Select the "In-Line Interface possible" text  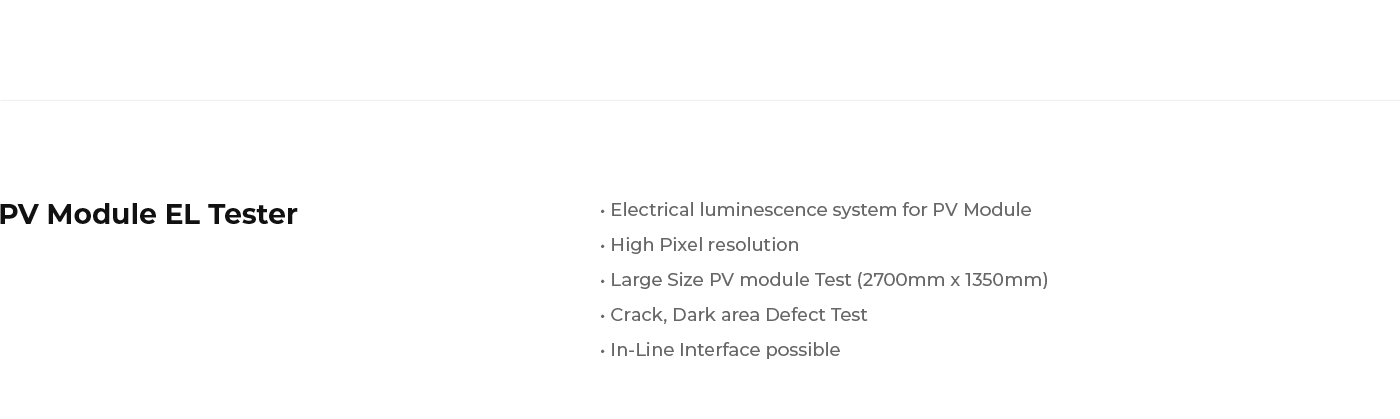[x=725, y=350]
